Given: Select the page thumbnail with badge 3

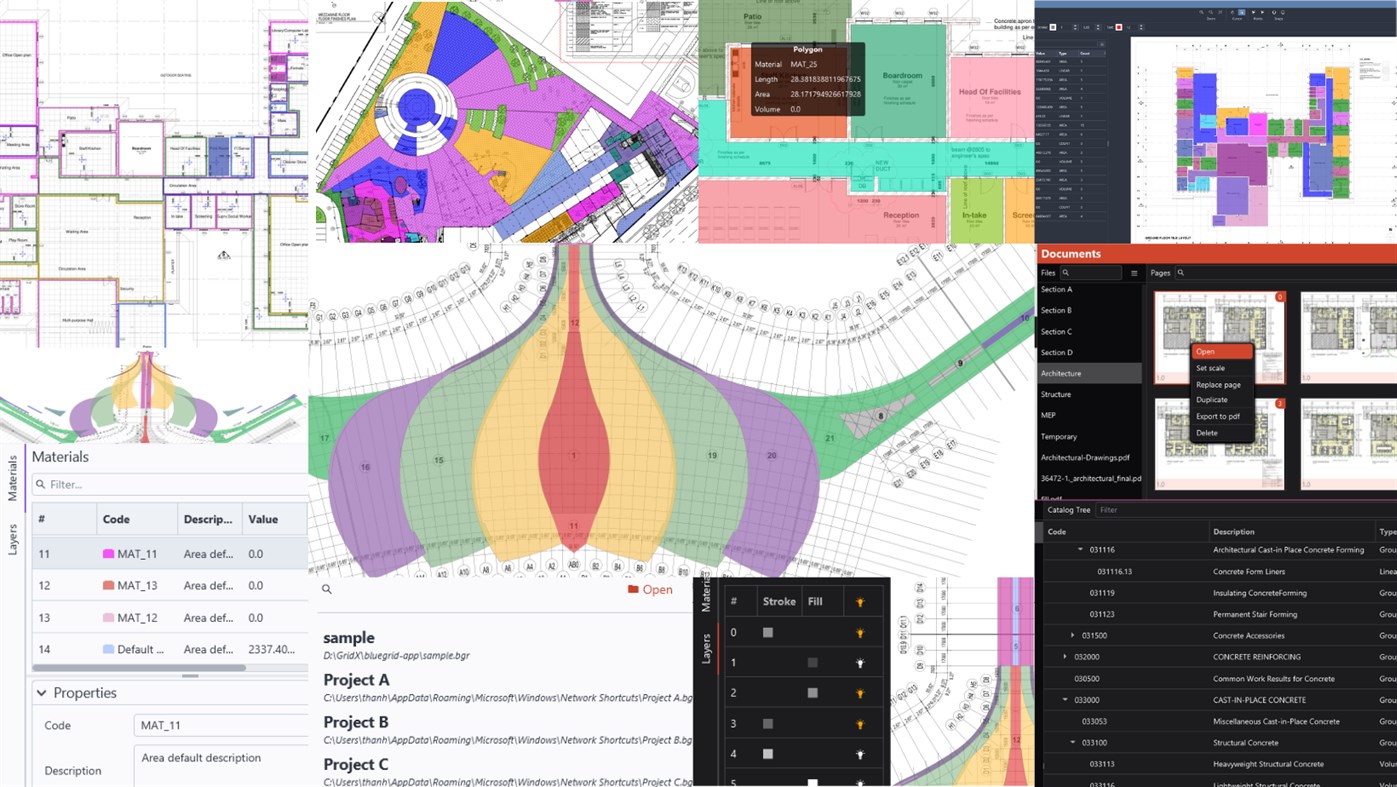Looking at the screenshot, I should point(1219,445).
